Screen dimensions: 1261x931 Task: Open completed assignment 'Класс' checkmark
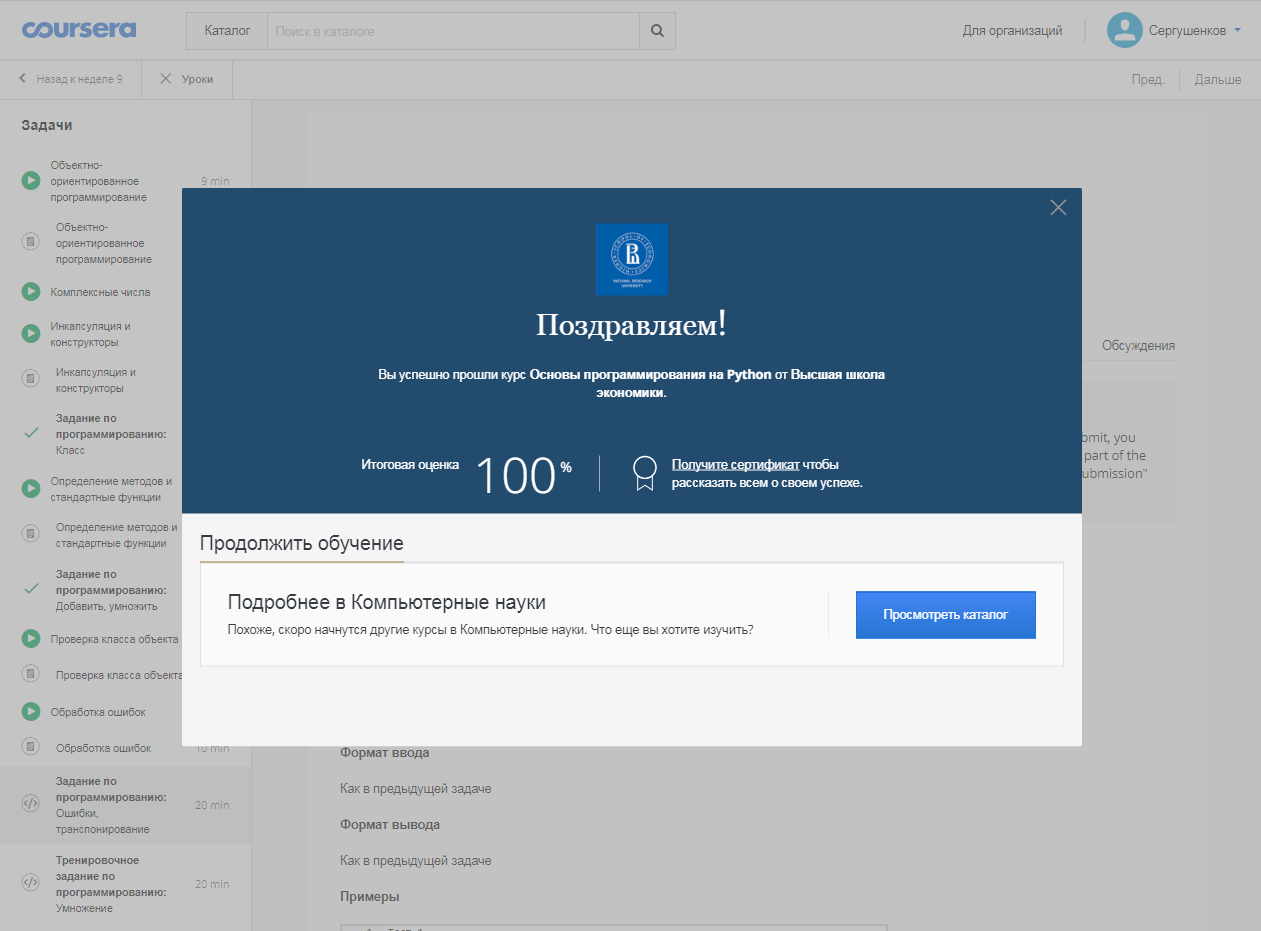31,434
